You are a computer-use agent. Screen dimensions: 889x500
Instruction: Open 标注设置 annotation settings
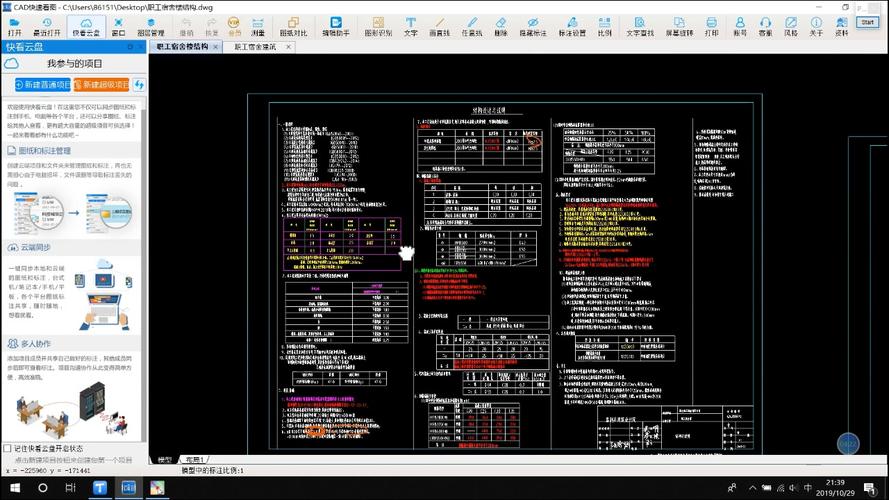tap(572, 27)
